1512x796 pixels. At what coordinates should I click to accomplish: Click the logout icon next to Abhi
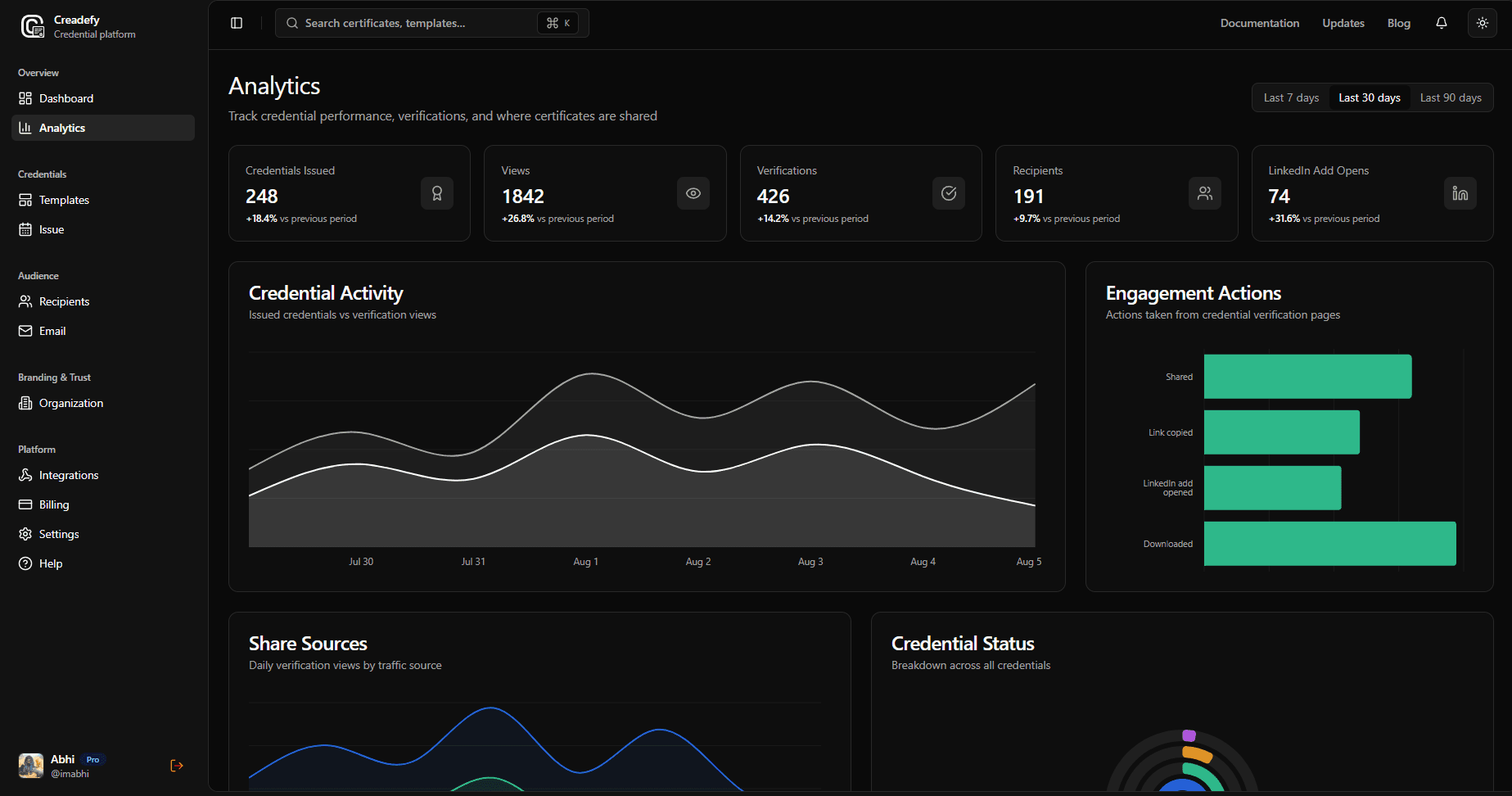177,766
